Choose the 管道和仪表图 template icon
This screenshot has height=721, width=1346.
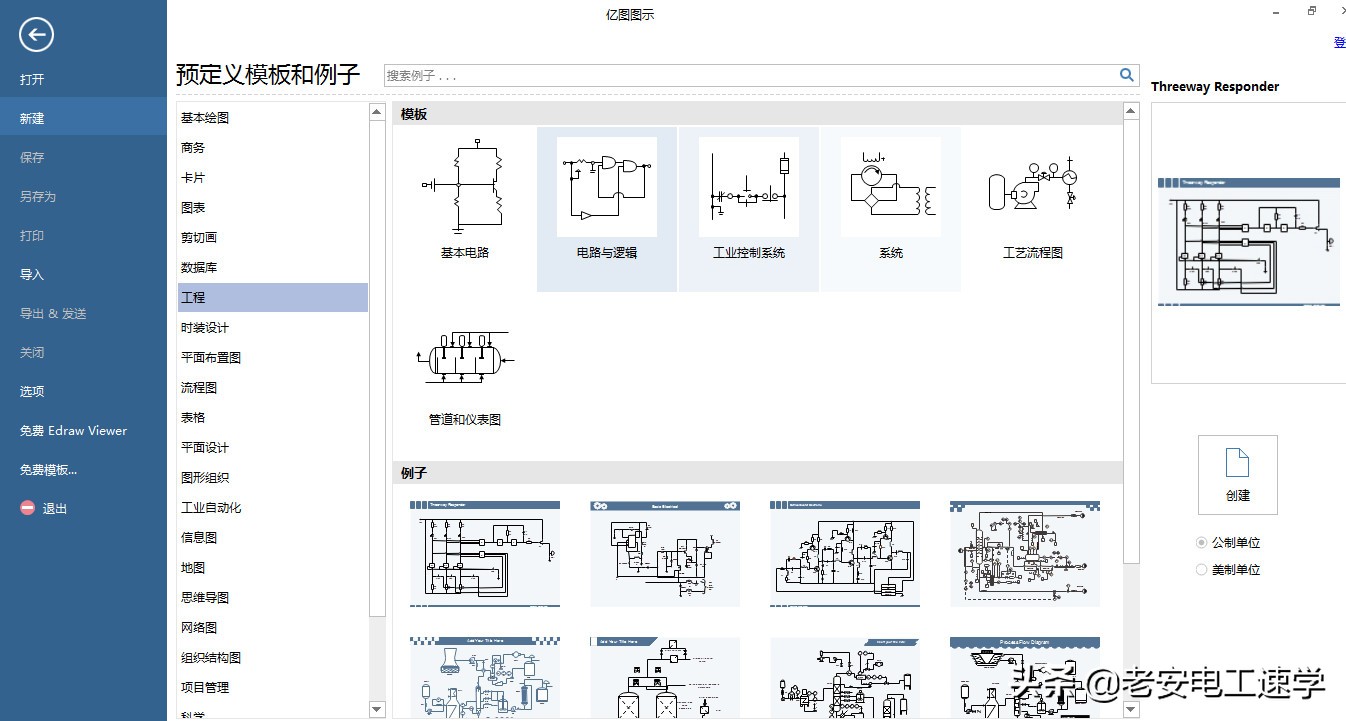coord(465,356)
